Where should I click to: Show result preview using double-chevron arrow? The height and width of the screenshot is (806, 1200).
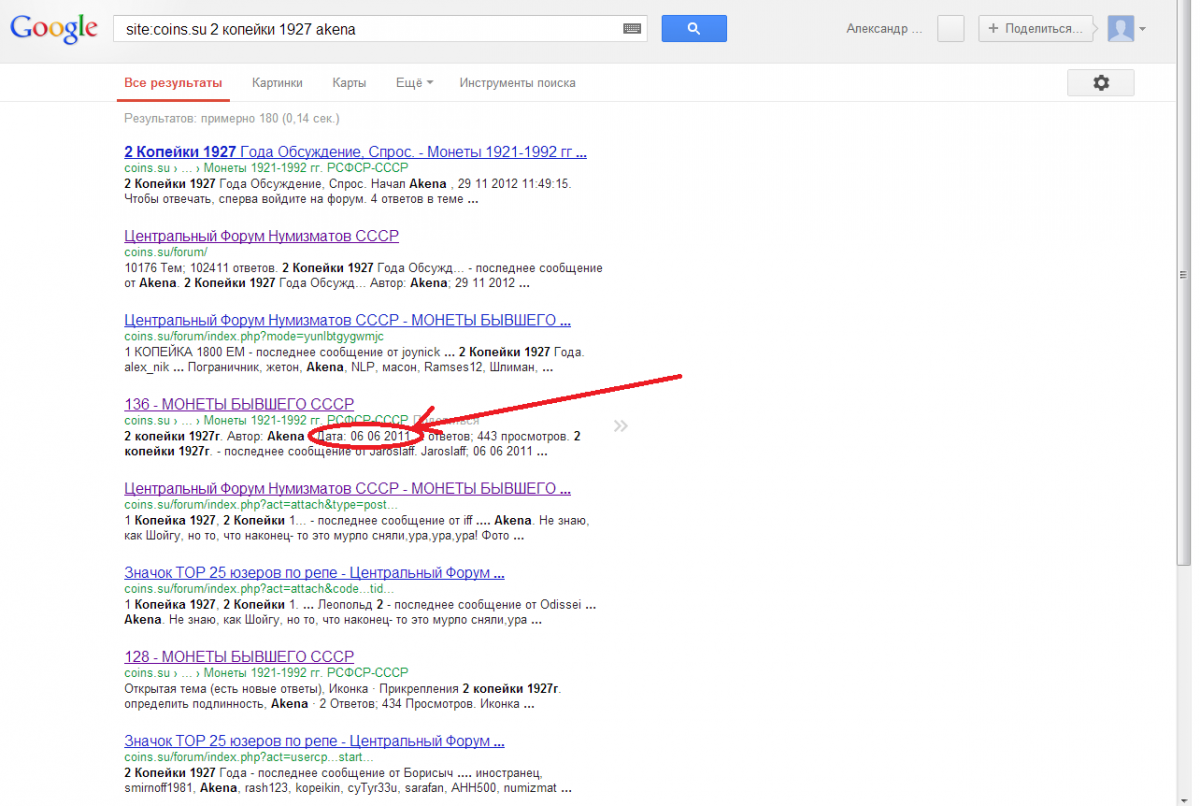tap(621, 426)
